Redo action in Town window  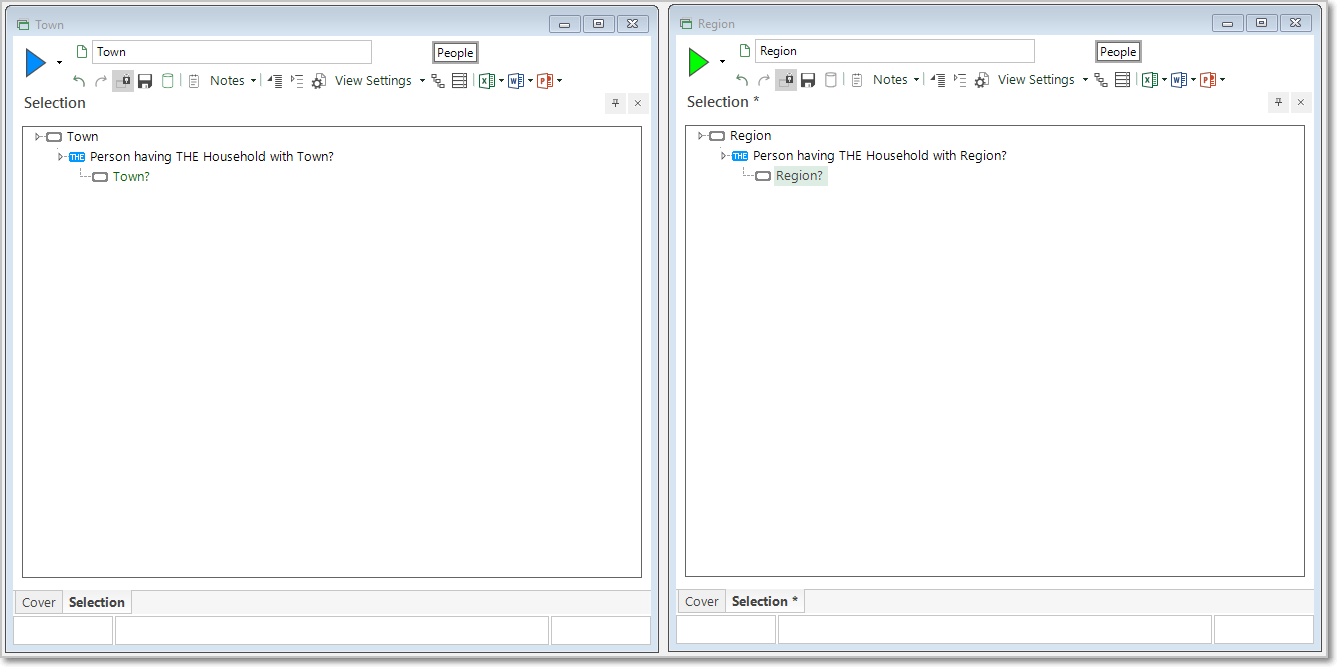pos(101,81)
